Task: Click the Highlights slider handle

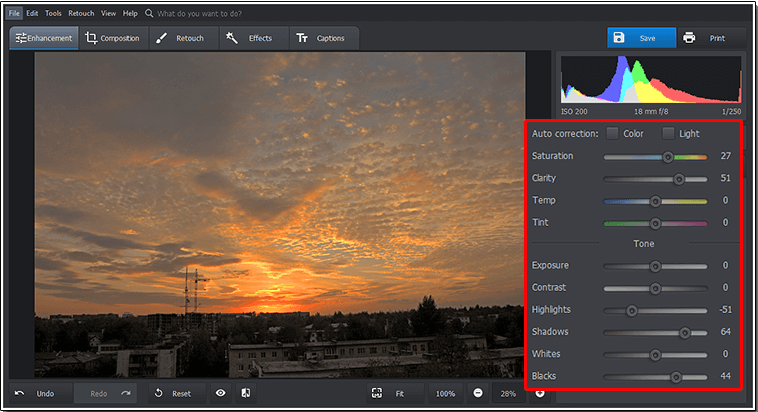Action: pyautogui.click(x=631, y=310)
